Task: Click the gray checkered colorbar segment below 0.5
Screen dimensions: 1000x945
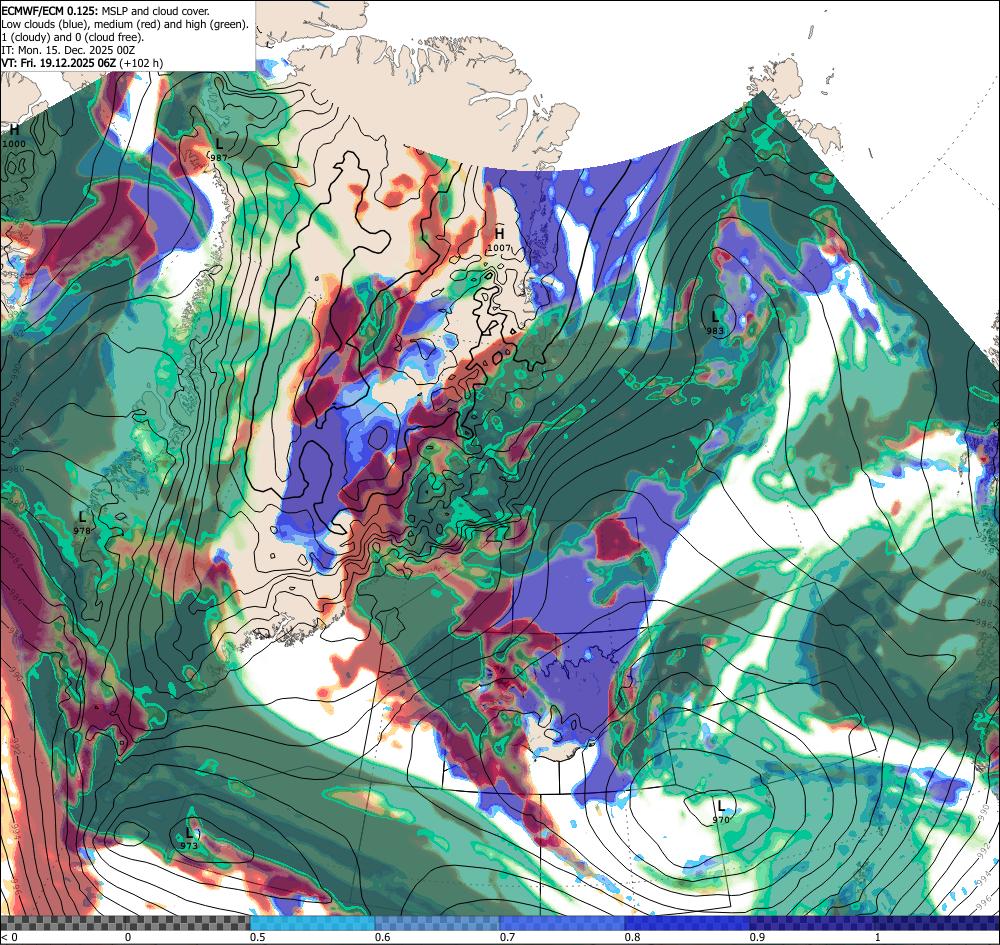Action: pyautogui.click(x=125, y=923)
